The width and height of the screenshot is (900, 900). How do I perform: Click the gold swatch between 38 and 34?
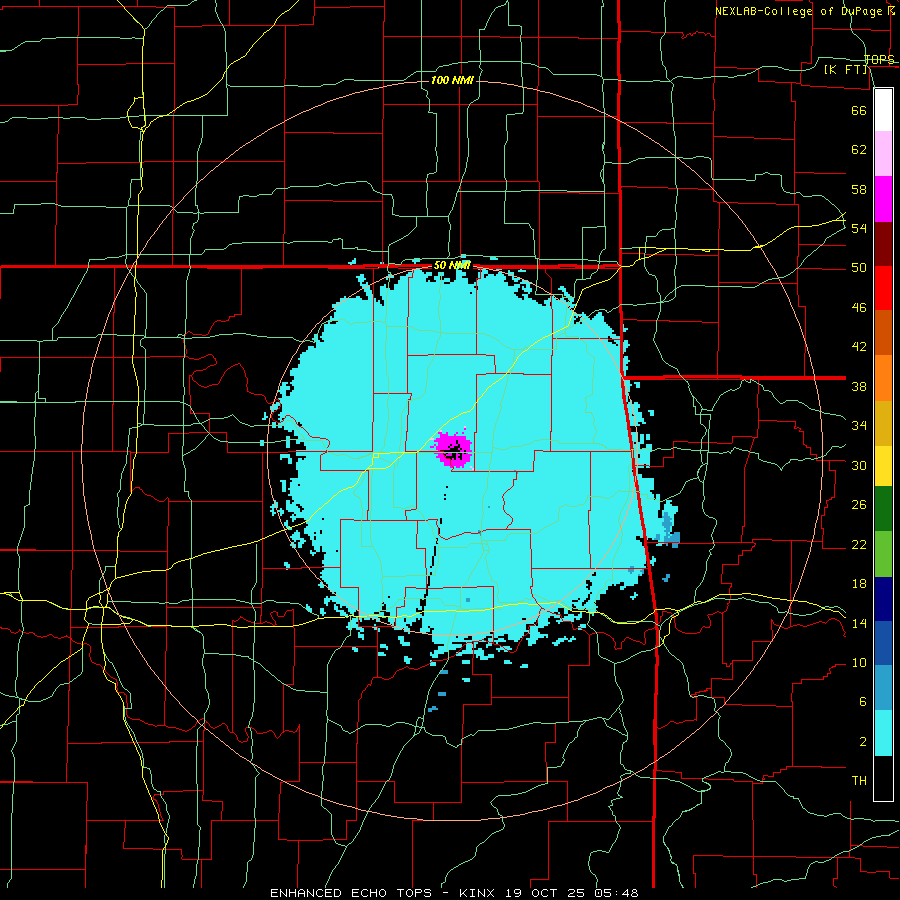[x=883, y=424]
